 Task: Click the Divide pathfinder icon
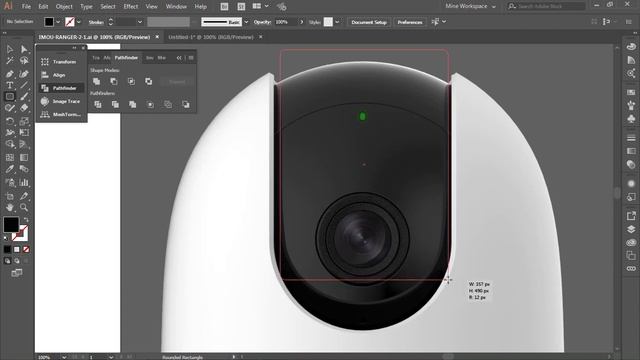click(98, 104)
